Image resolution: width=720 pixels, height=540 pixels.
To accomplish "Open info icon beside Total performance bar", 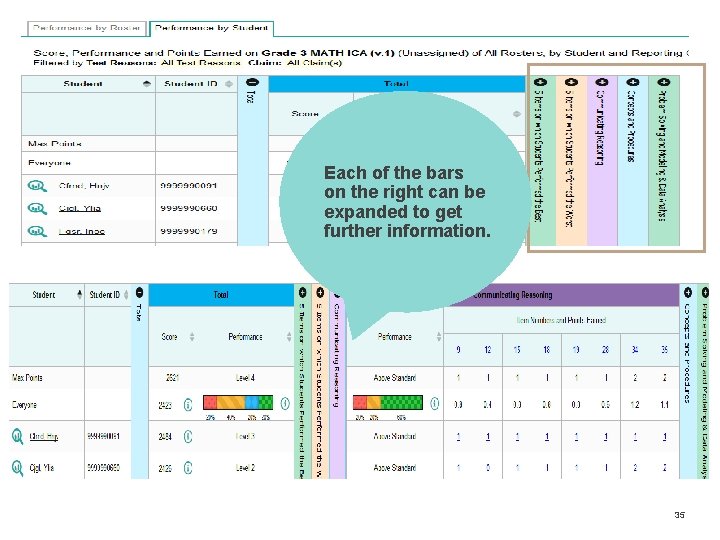I will tap(285, 404).
